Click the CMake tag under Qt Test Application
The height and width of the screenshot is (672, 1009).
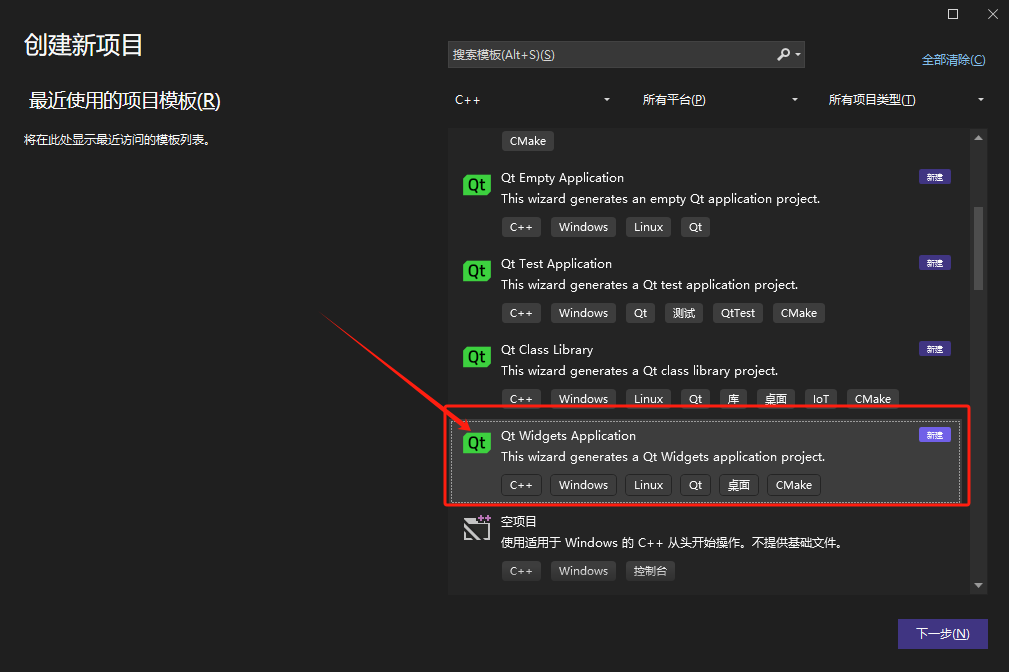(799, 313)
